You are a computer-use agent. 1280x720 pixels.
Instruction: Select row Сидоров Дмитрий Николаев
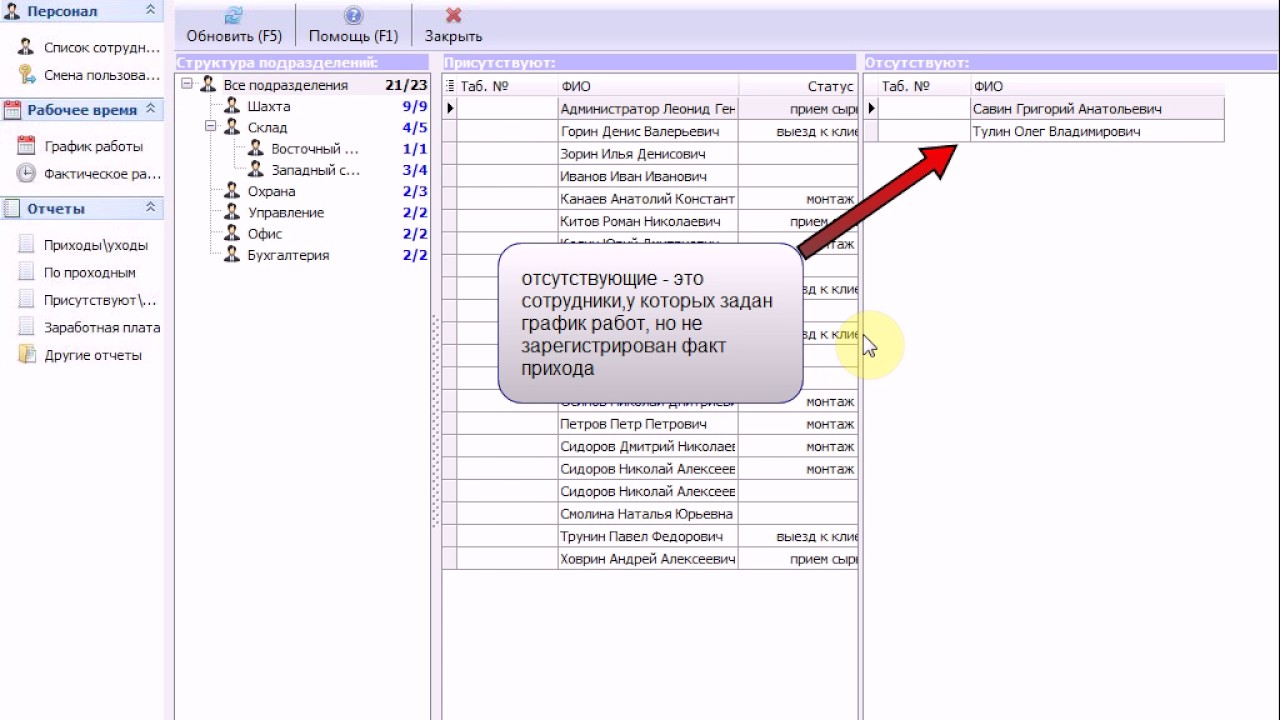tap(650, 446)
